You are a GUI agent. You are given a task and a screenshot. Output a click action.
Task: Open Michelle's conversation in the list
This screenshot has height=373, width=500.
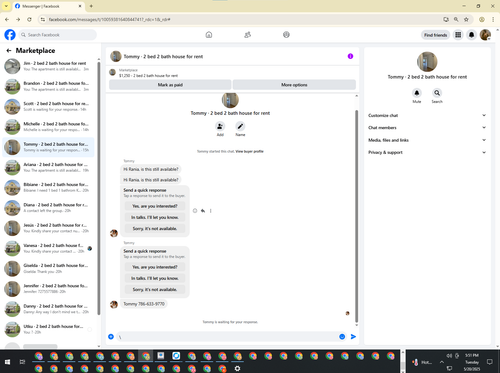(48, 127)
